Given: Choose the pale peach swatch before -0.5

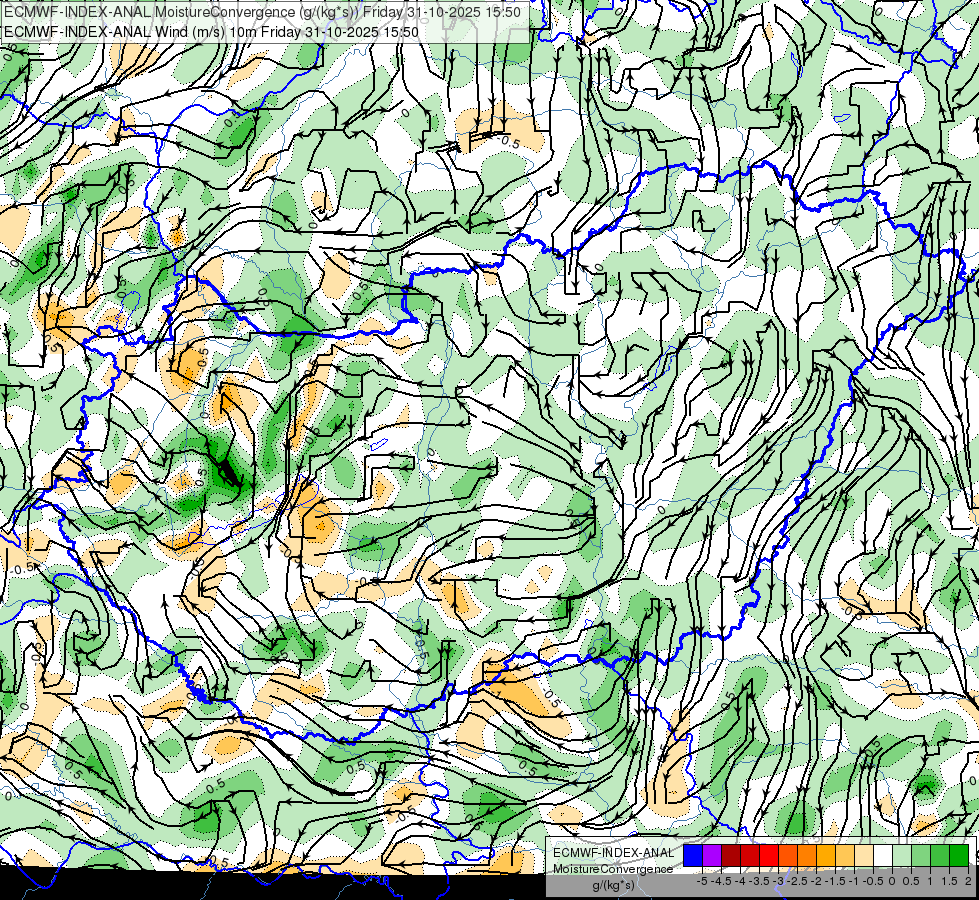Looking at the screenshot, I should [x=864, y=855].
